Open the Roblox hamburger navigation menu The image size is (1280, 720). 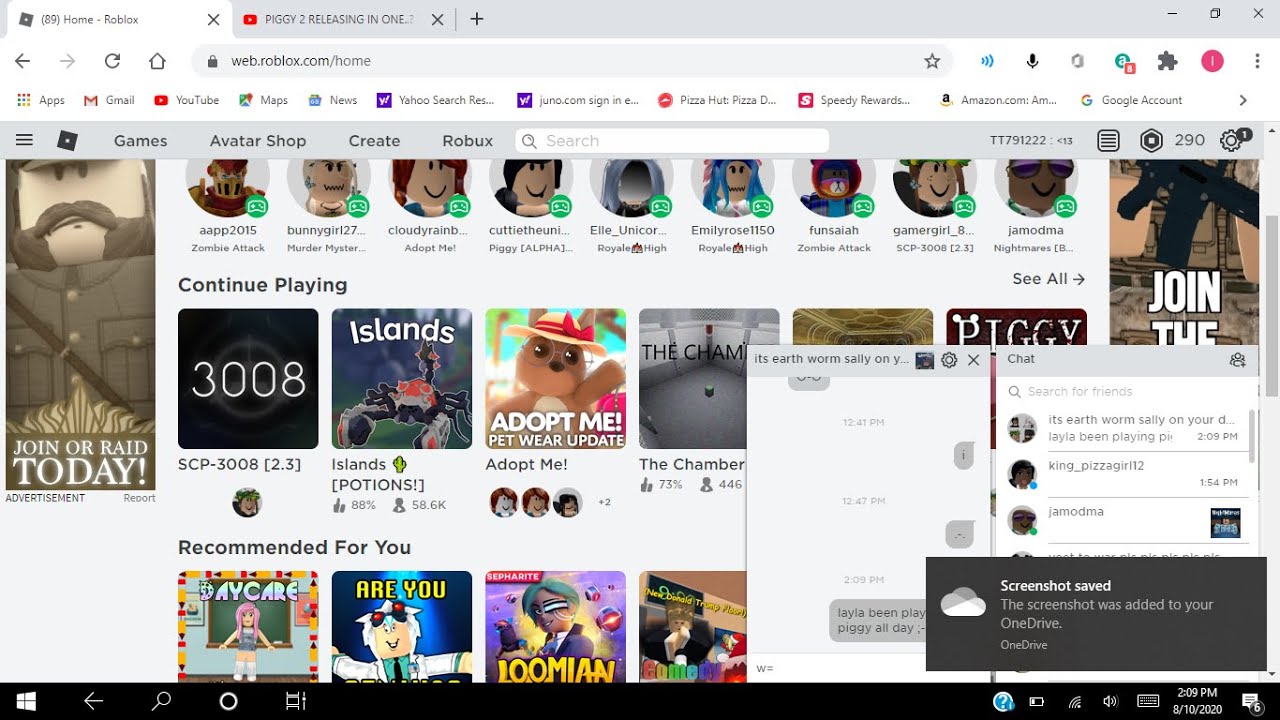pyautogui.click(x=25, y=141)
